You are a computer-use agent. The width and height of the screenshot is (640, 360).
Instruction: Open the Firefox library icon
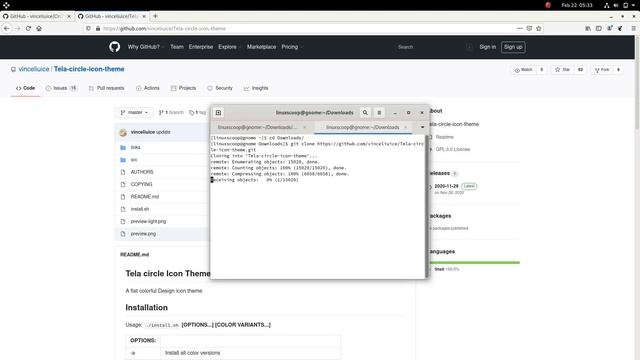pyautogui.click(x=588, y=28)
